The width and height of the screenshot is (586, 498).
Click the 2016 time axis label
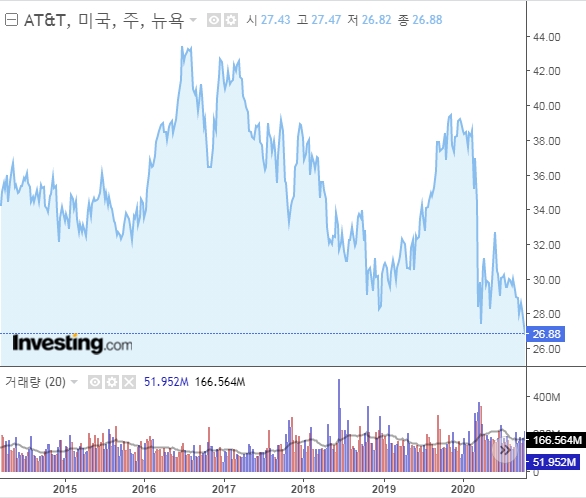(x=144, y=489)
